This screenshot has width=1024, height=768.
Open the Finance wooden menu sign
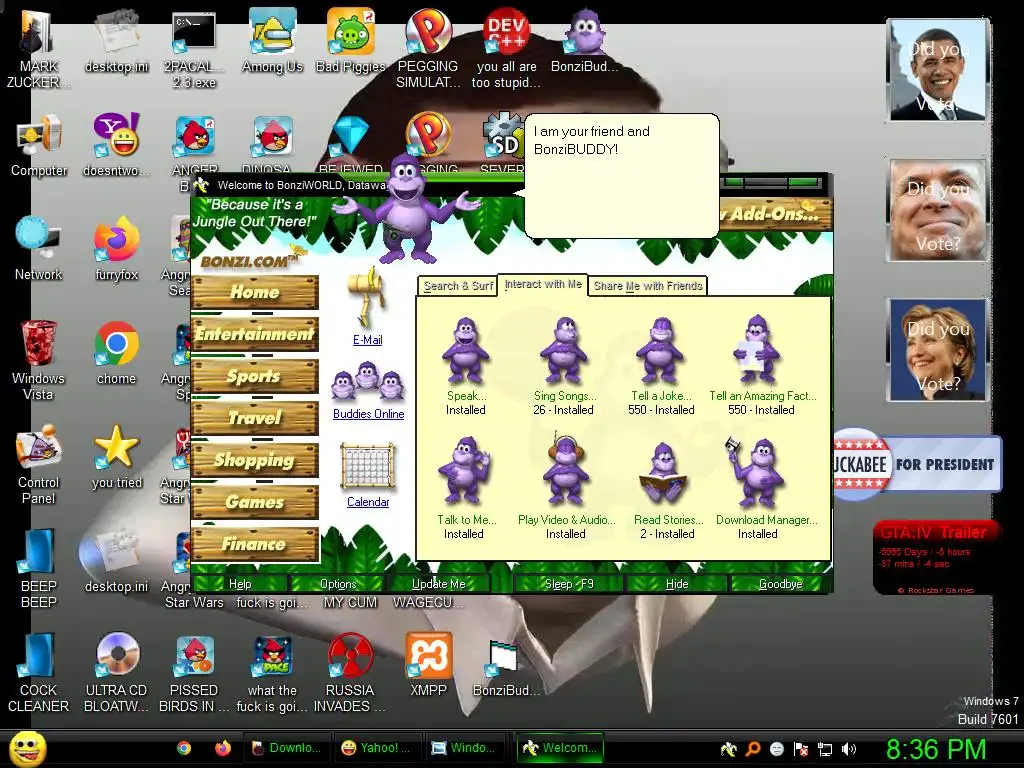point(255,544)
